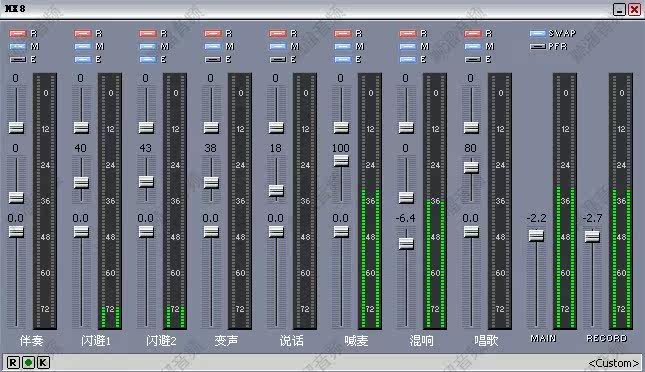Minimize the MX 8 mixer window

[619, 9]
